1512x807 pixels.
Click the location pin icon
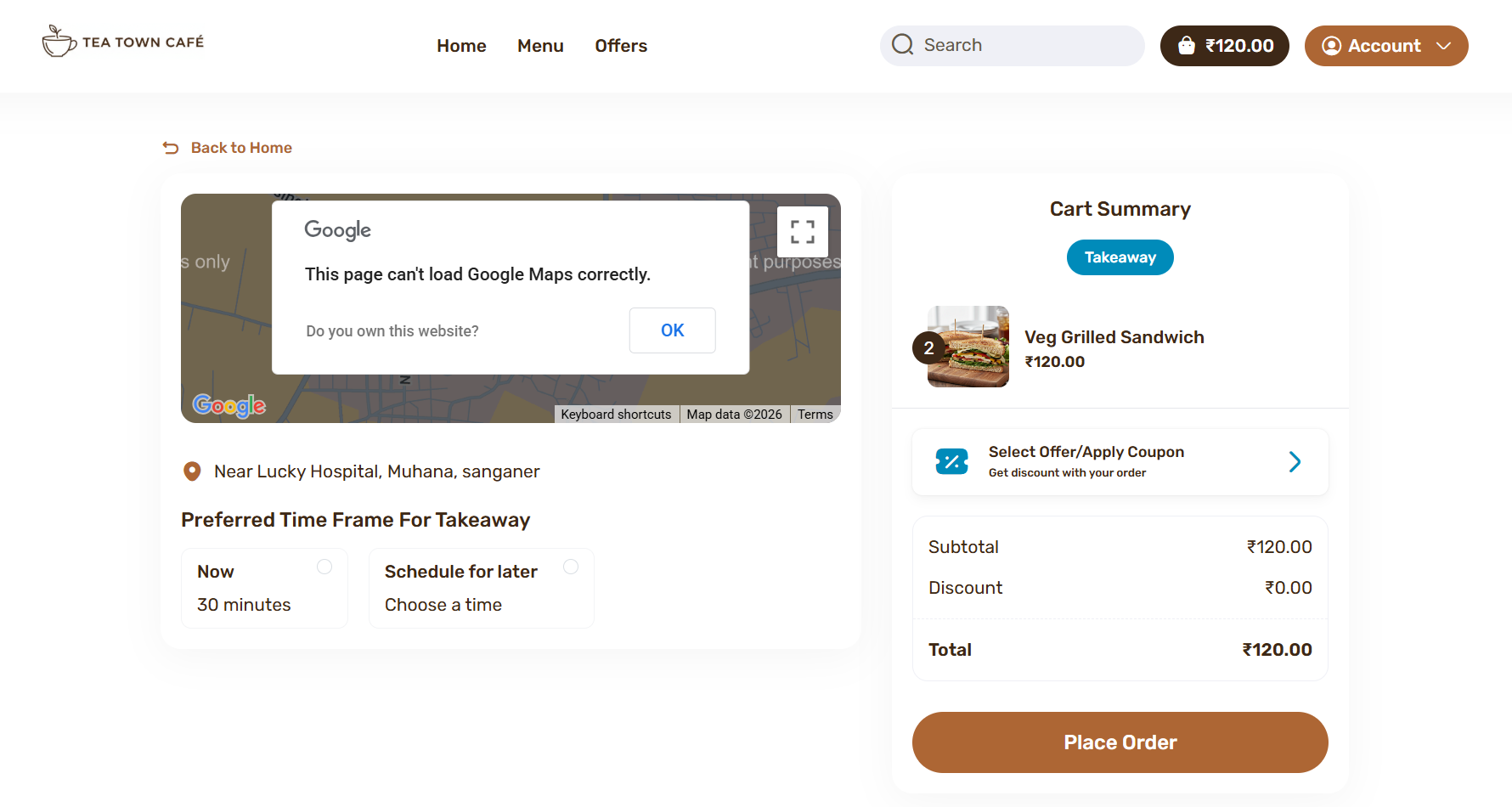click(192, 471)
